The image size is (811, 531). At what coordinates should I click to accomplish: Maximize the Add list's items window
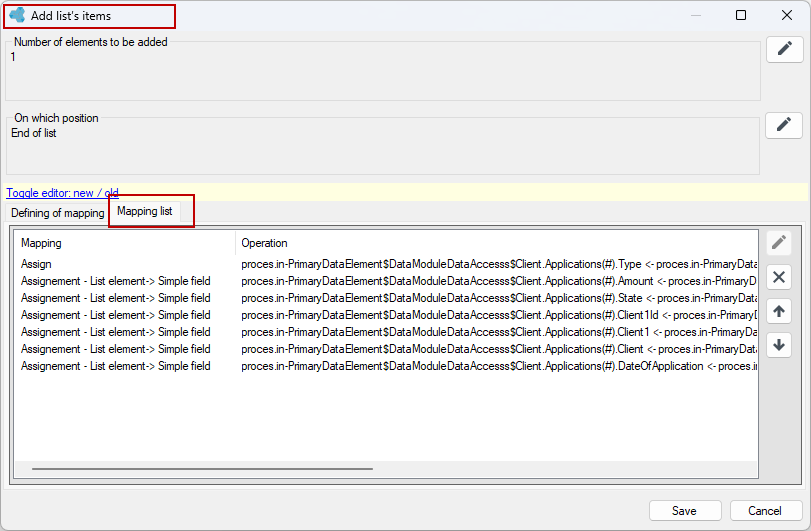click(741, 15)
